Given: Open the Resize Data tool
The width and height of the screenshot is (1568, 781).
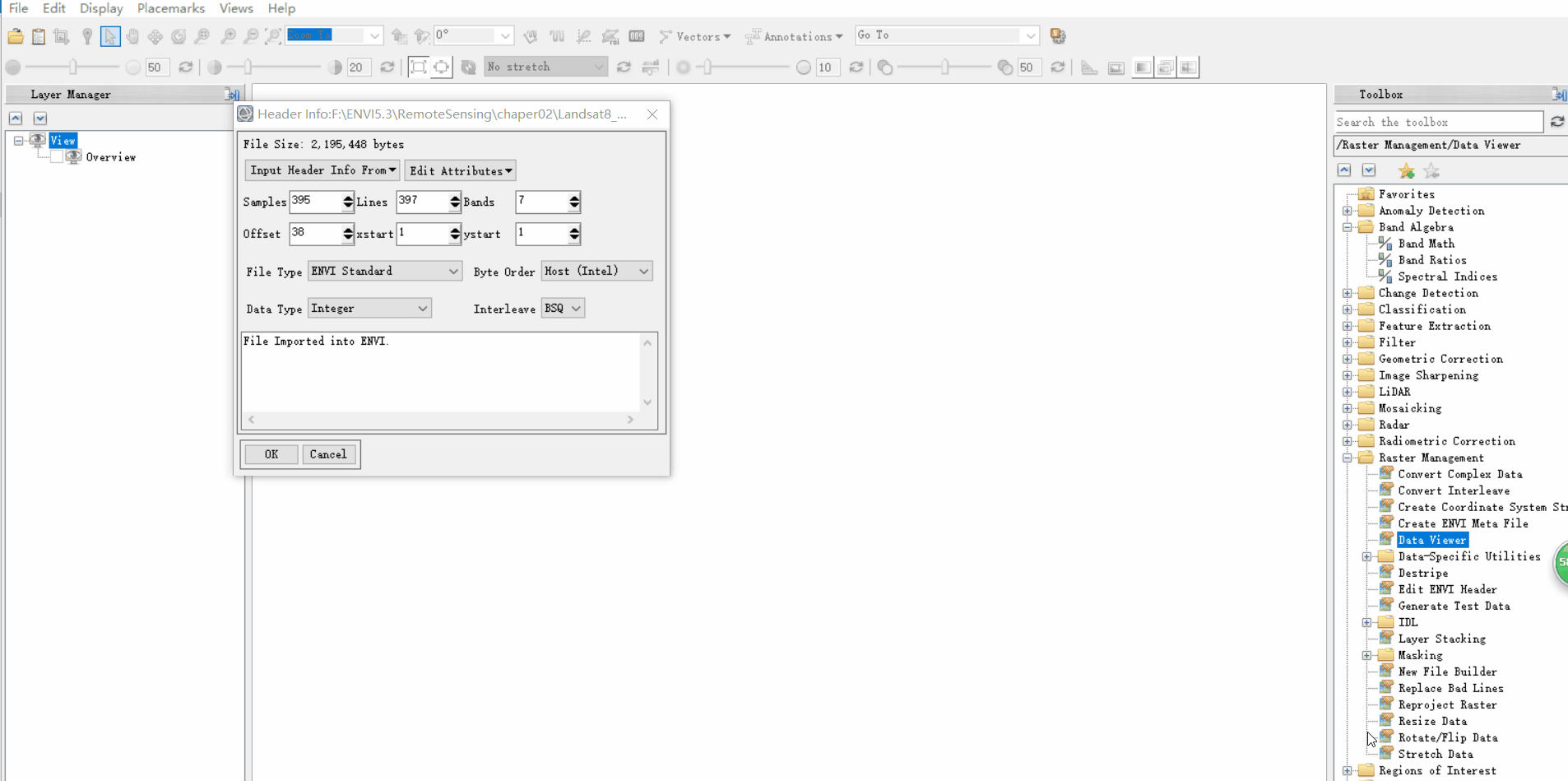Looking at the screenshot, I should [x=1432, y=721].
